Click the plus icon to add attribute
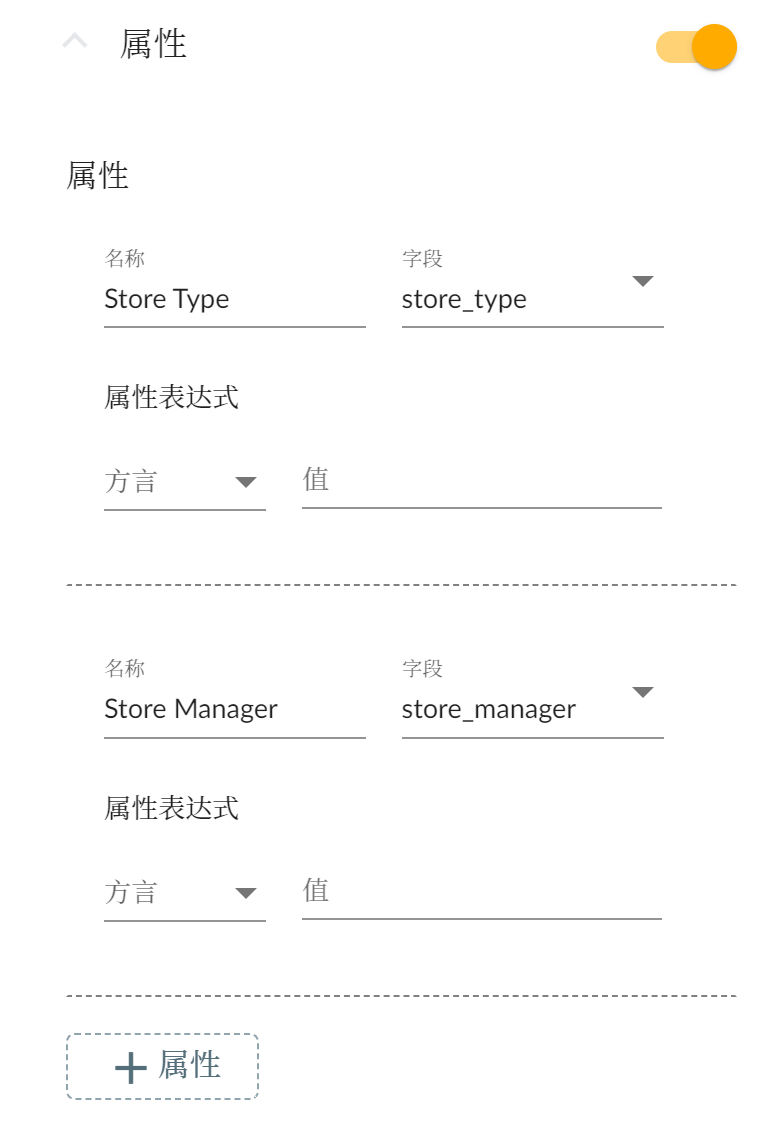782x1137 pixels. pos(131,1068)
